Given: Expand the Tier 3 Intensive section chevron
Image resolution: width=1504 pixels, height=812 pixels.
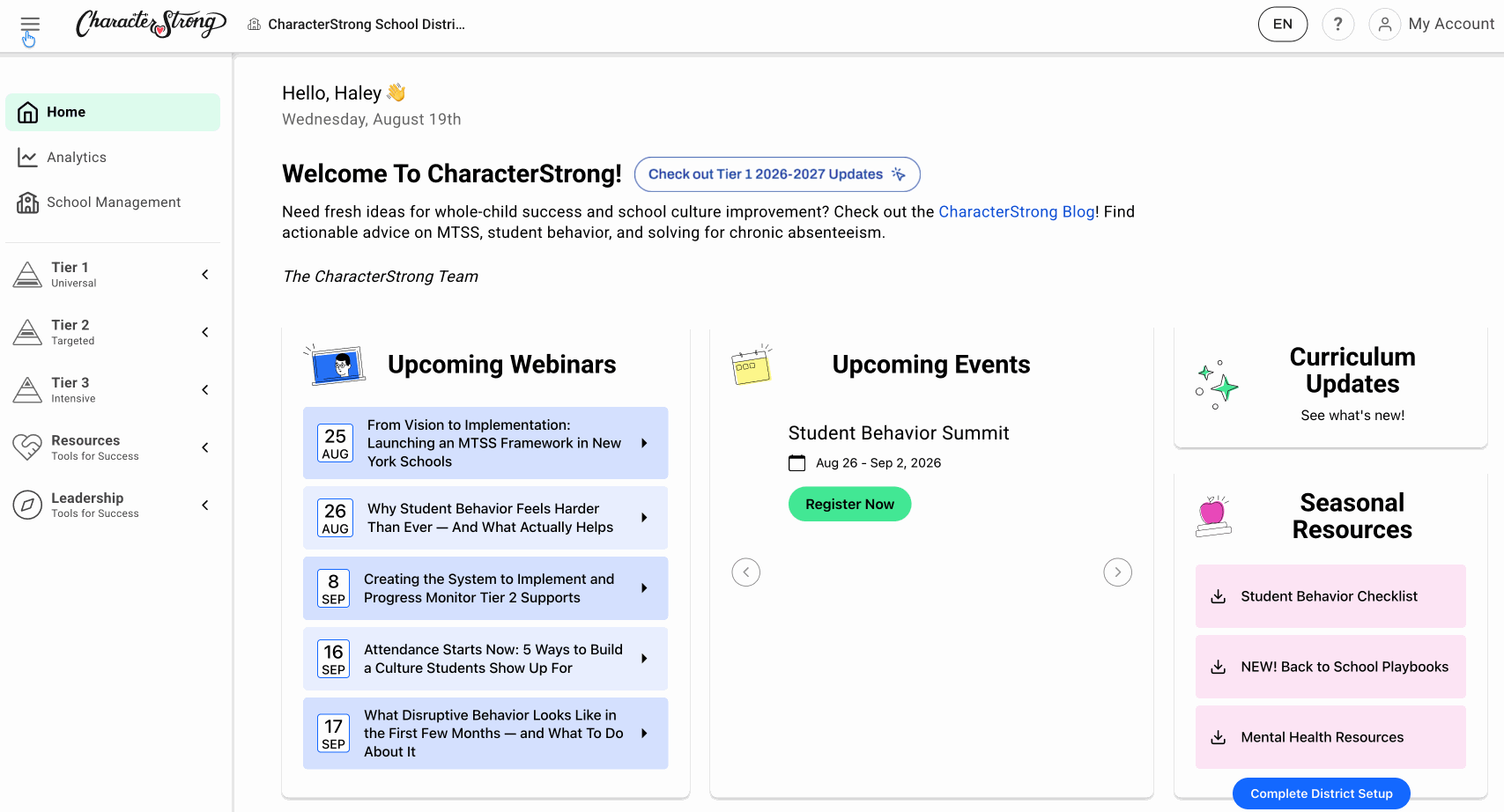Looking at the screenshot, I should tap(205, 390).
